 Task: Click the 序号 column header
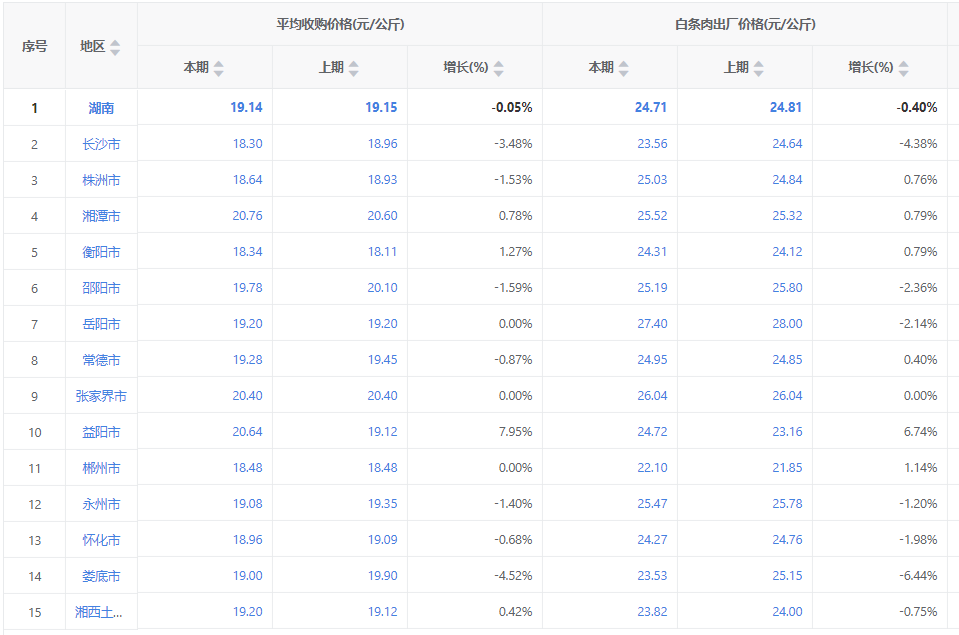34,46
